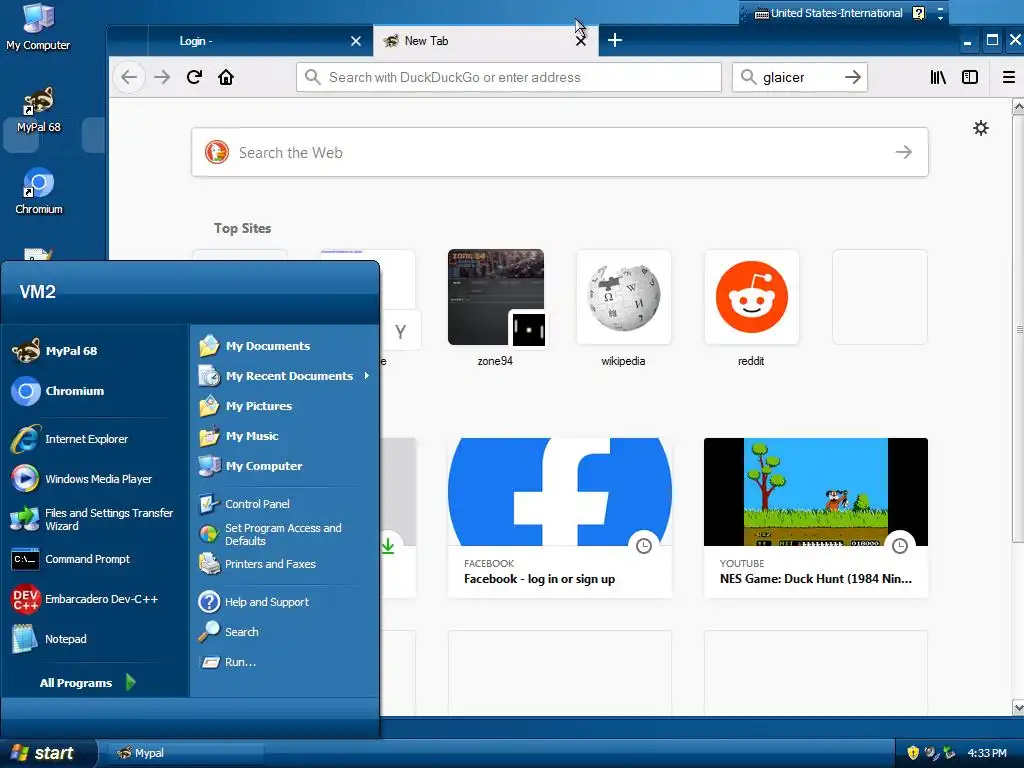Go to the home page icon
The image size is (1024, 768).
click(226, 77)
